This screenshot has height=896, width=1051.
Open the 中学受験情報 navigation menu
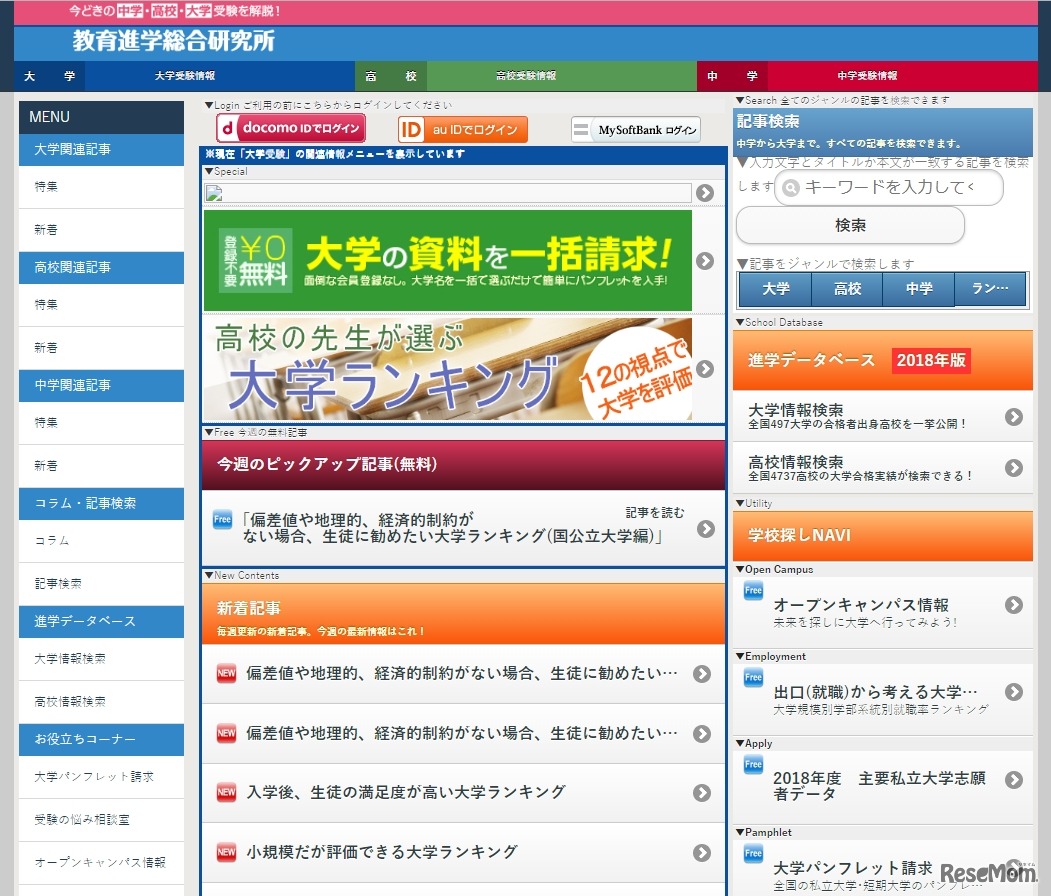(x=867, y=76)
